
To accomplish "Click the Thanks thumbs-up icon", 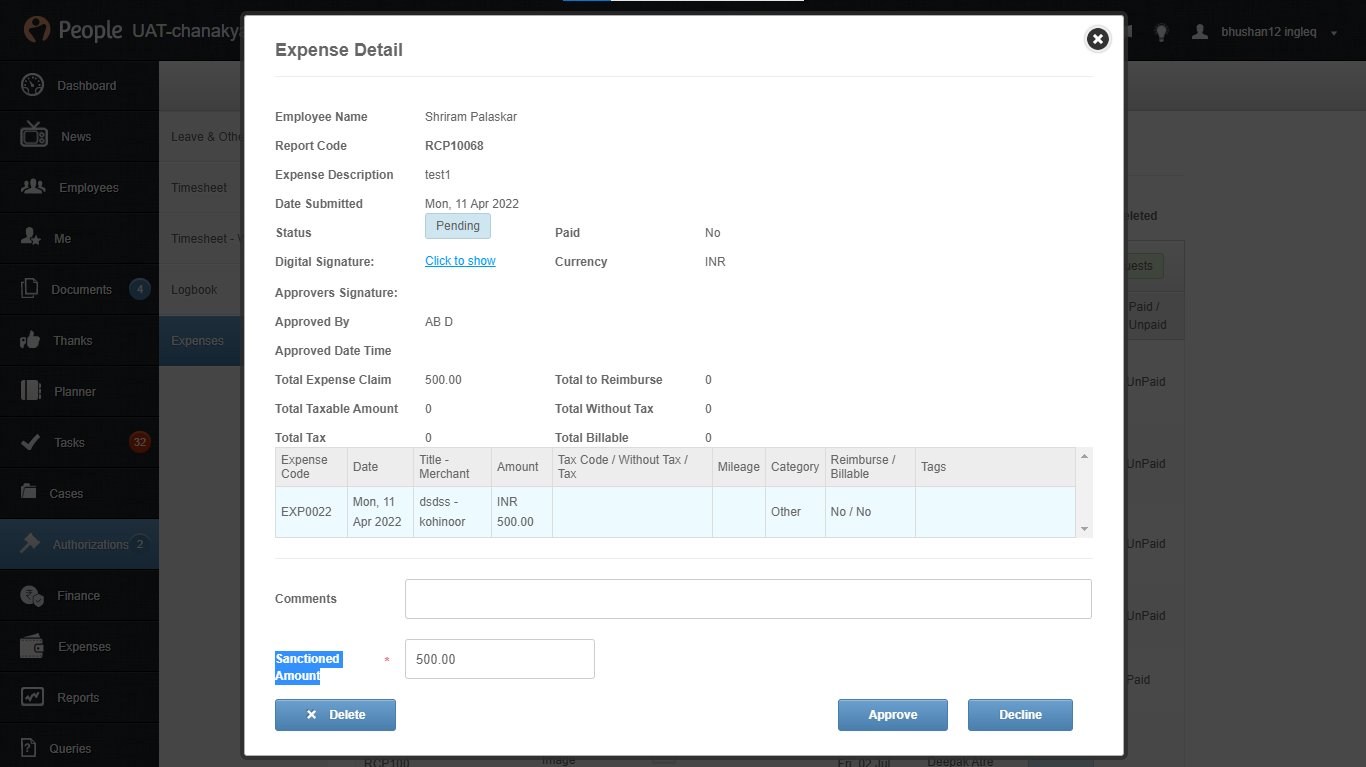I will (x=31, y=340).
